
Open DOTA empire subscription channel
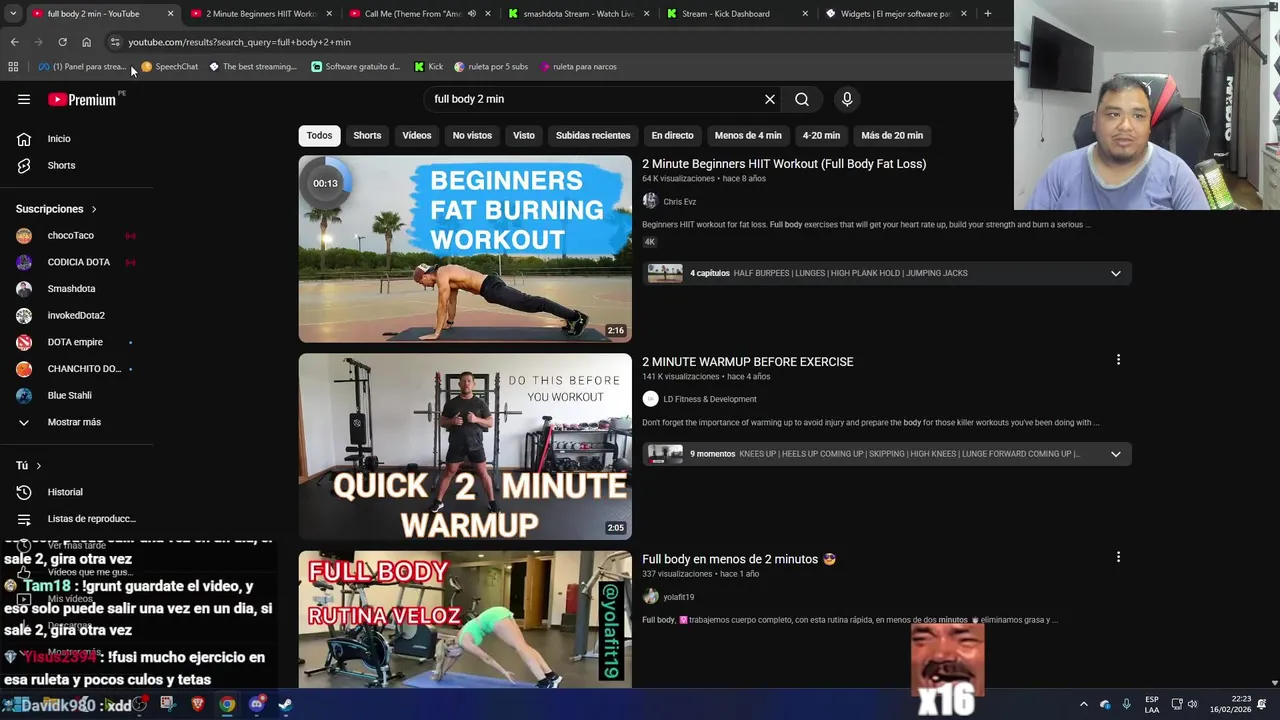coord(76,342)
